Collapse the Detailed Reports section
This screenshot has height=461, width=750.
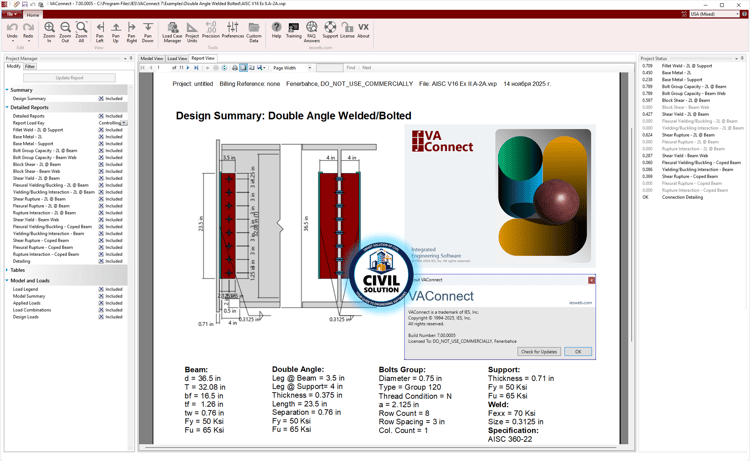[x=7, y=108]
